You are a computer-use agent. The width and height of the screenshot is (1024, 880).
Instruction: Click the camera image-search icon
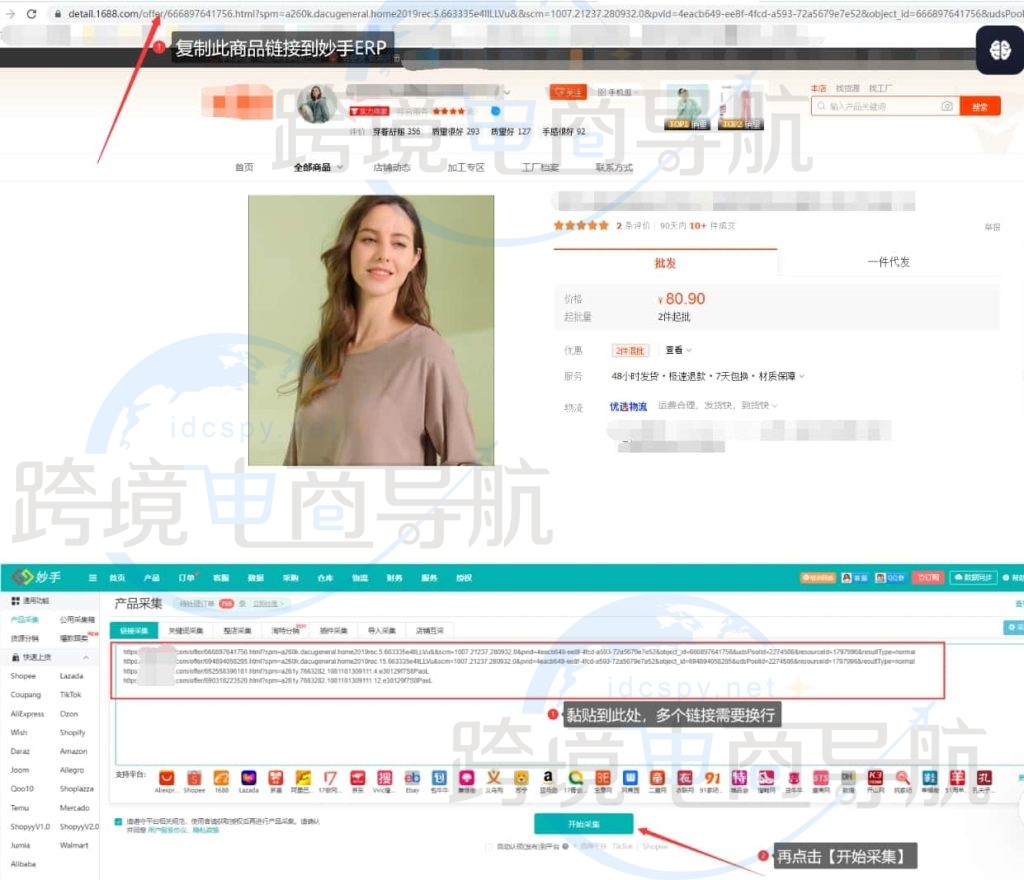[x=946, y=106]
